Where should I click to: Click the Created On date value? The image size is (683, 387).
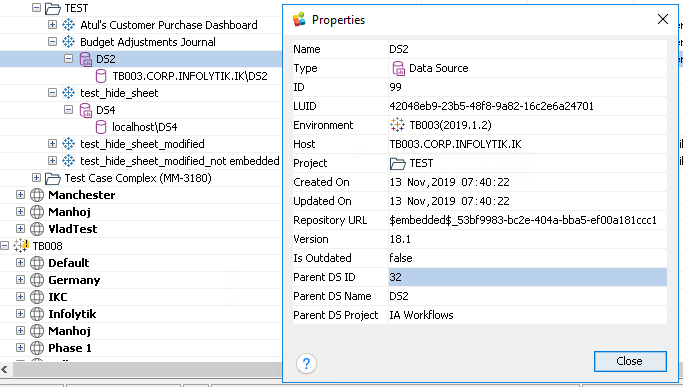[x=449, y=182]
